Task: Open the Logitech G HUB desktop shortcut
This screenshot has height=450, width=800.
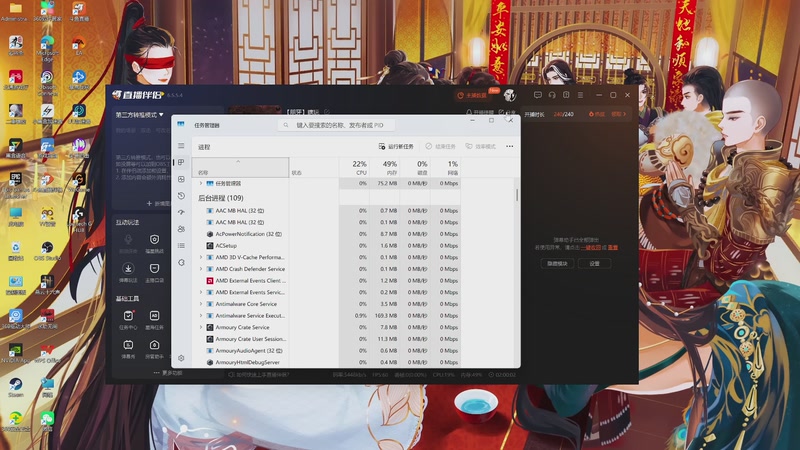Action: point(79,219)
